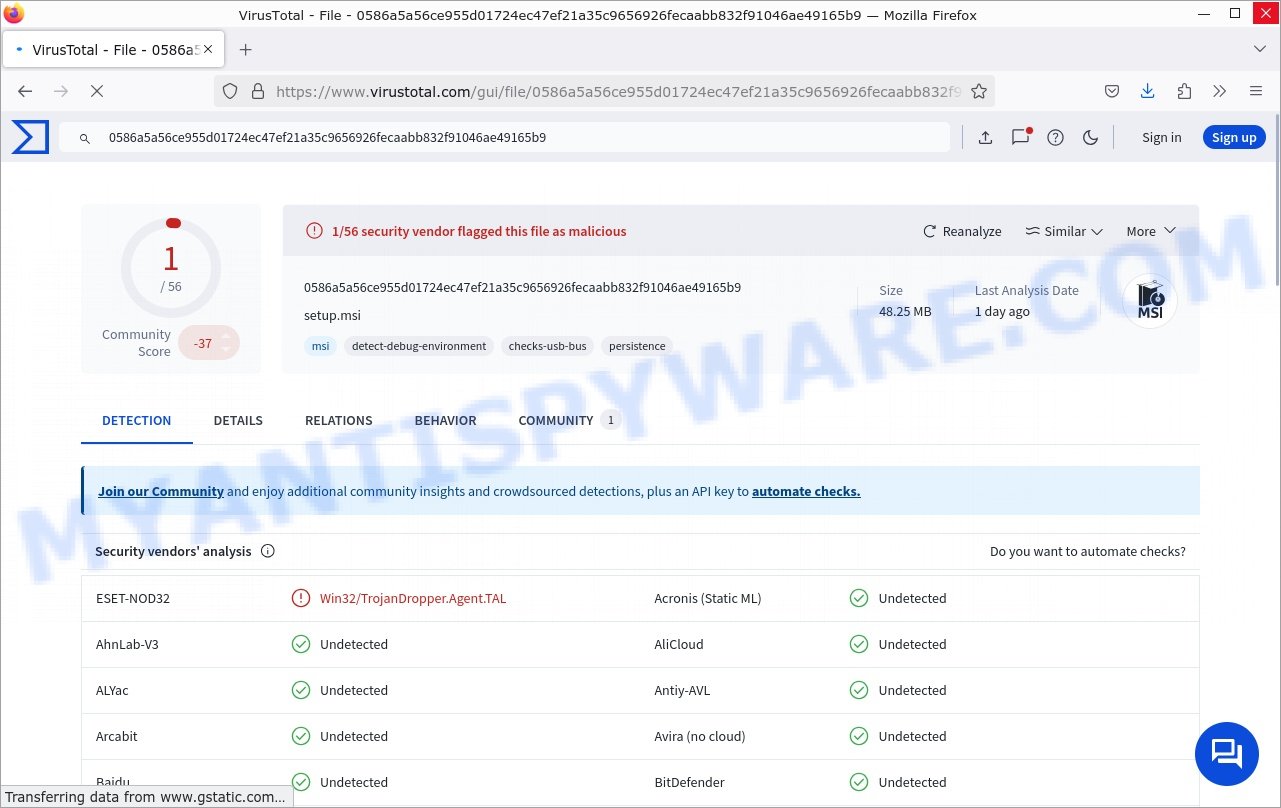This screenshot has width=1281, height=808.
Task: Click the ALYac undetected check icon
Action: point(301,690)
